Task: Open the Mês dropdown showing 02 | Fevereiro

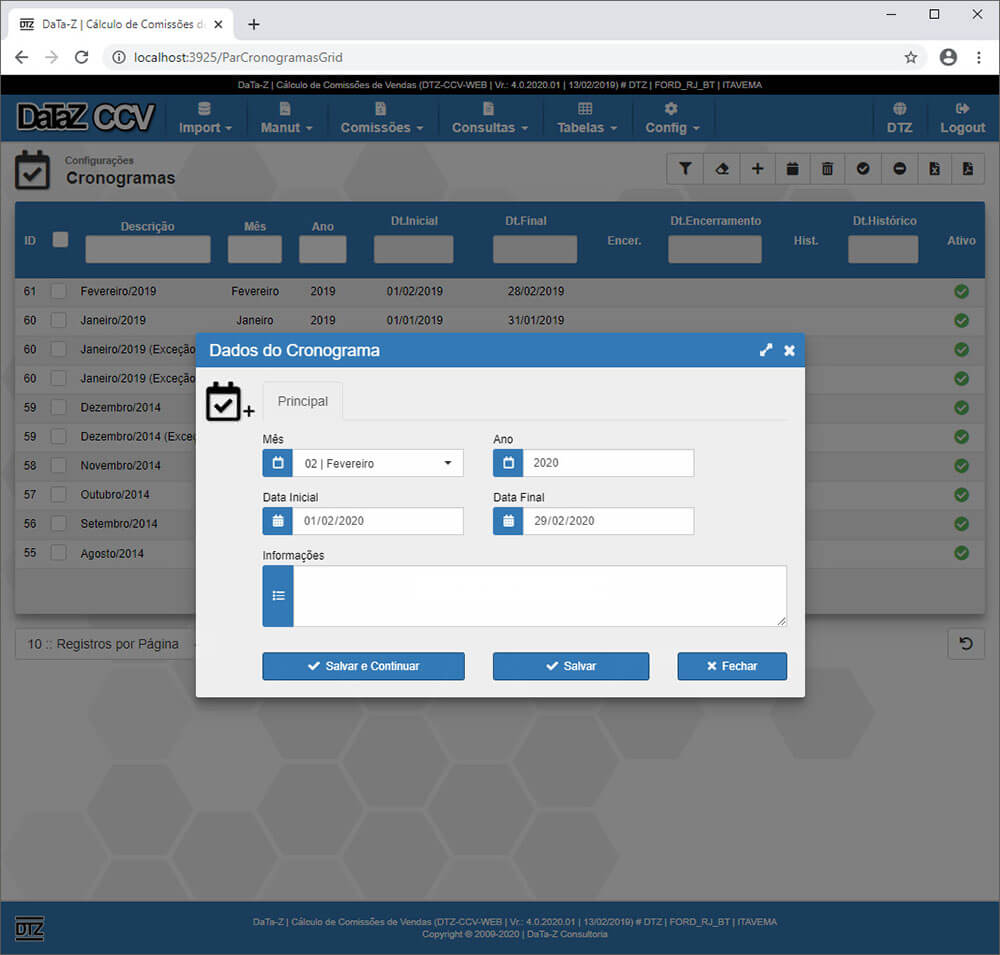Action: point(377,463)
